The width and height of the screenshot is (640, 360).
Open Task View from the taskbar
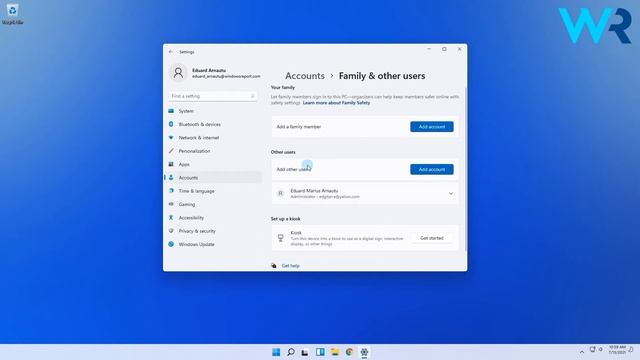point(305,352)
